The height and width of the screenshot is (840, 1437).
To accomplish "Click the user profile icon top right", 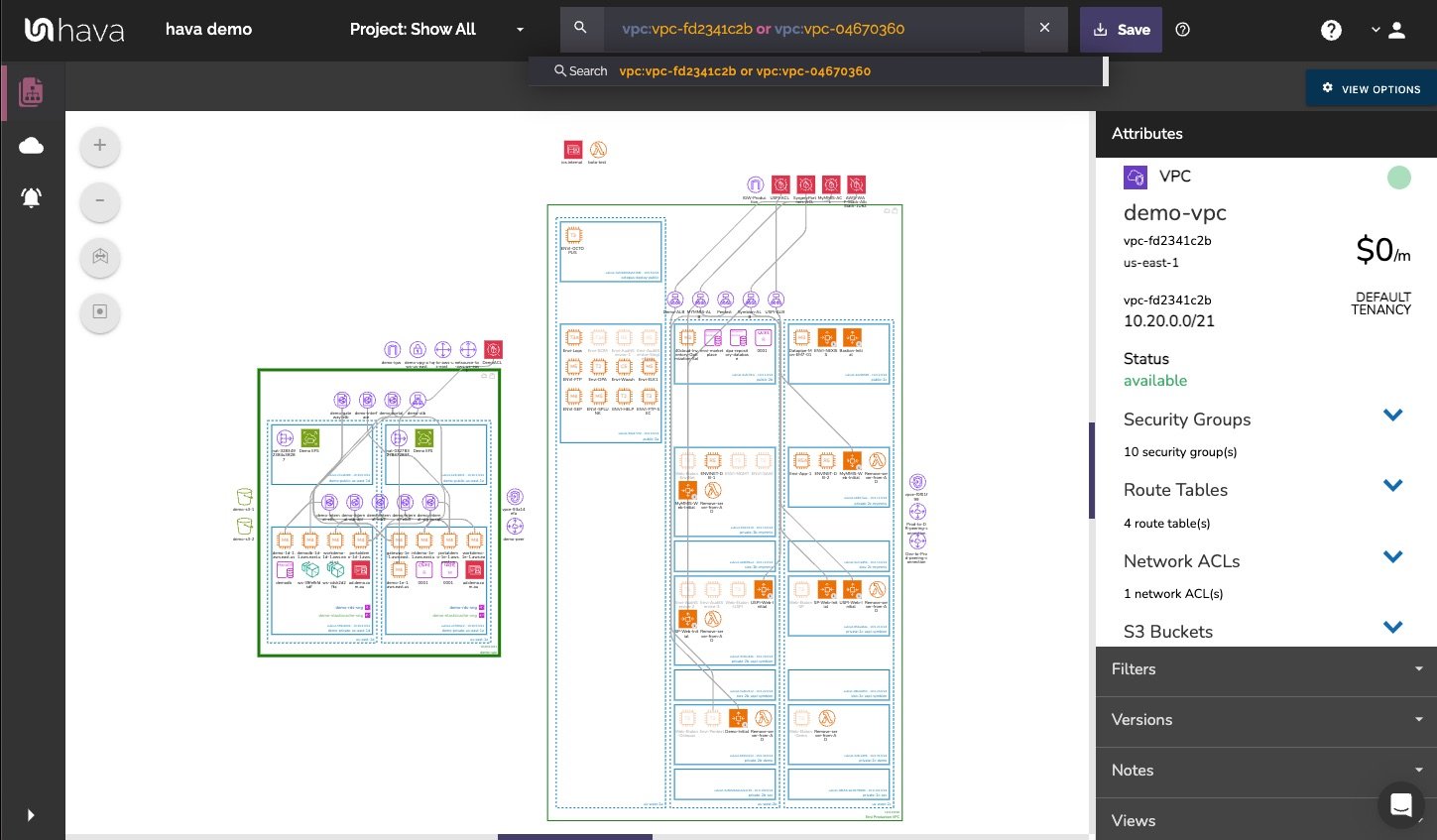I will point(1397,30).
